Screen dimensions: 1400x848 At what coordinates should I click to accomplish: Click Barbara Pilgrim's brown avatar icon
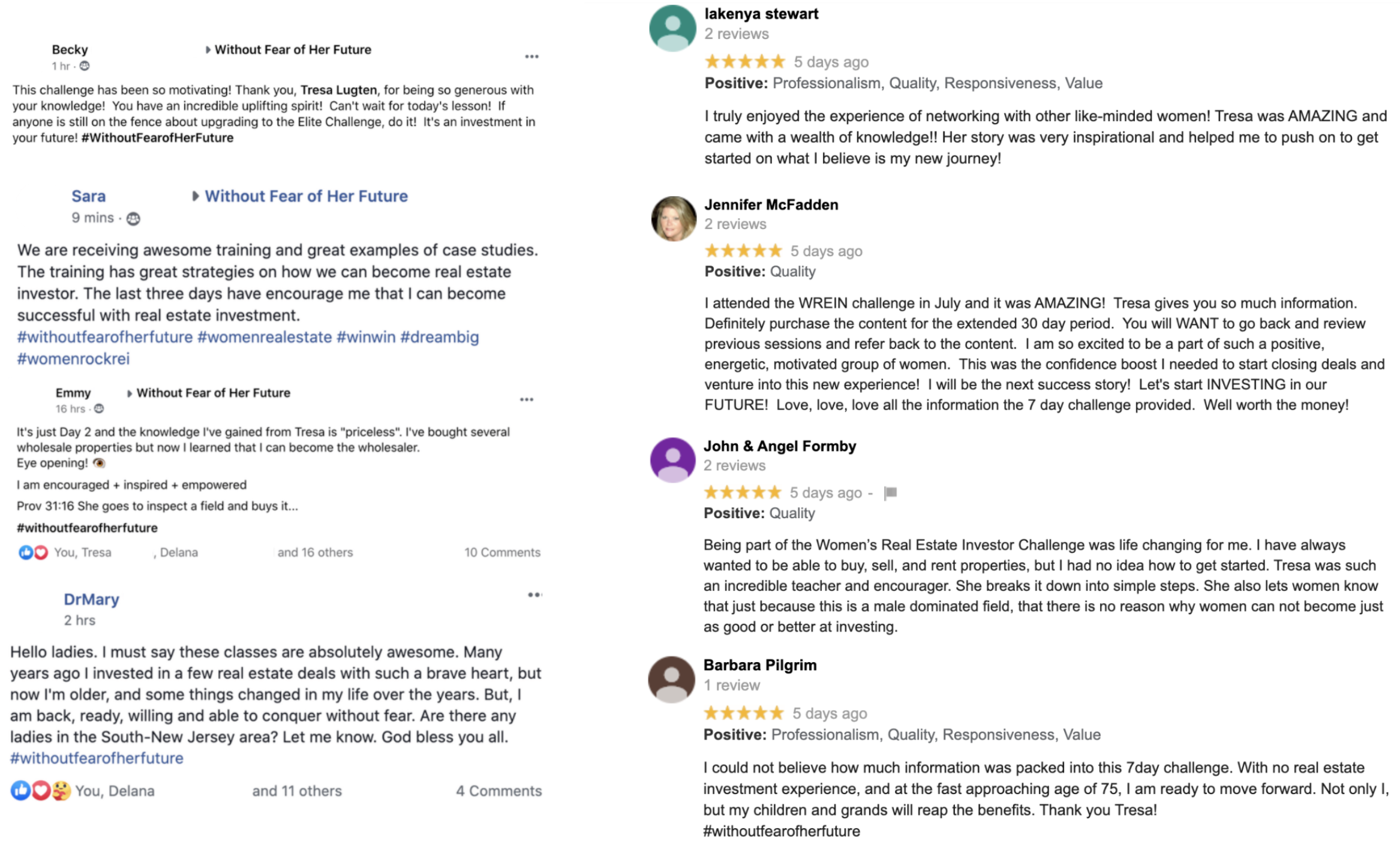point(671,679)
